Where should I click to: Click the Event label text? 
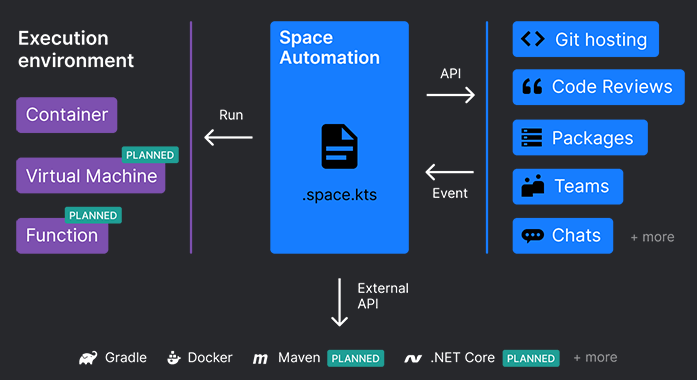pyautogui.click(x=450, y=193)
